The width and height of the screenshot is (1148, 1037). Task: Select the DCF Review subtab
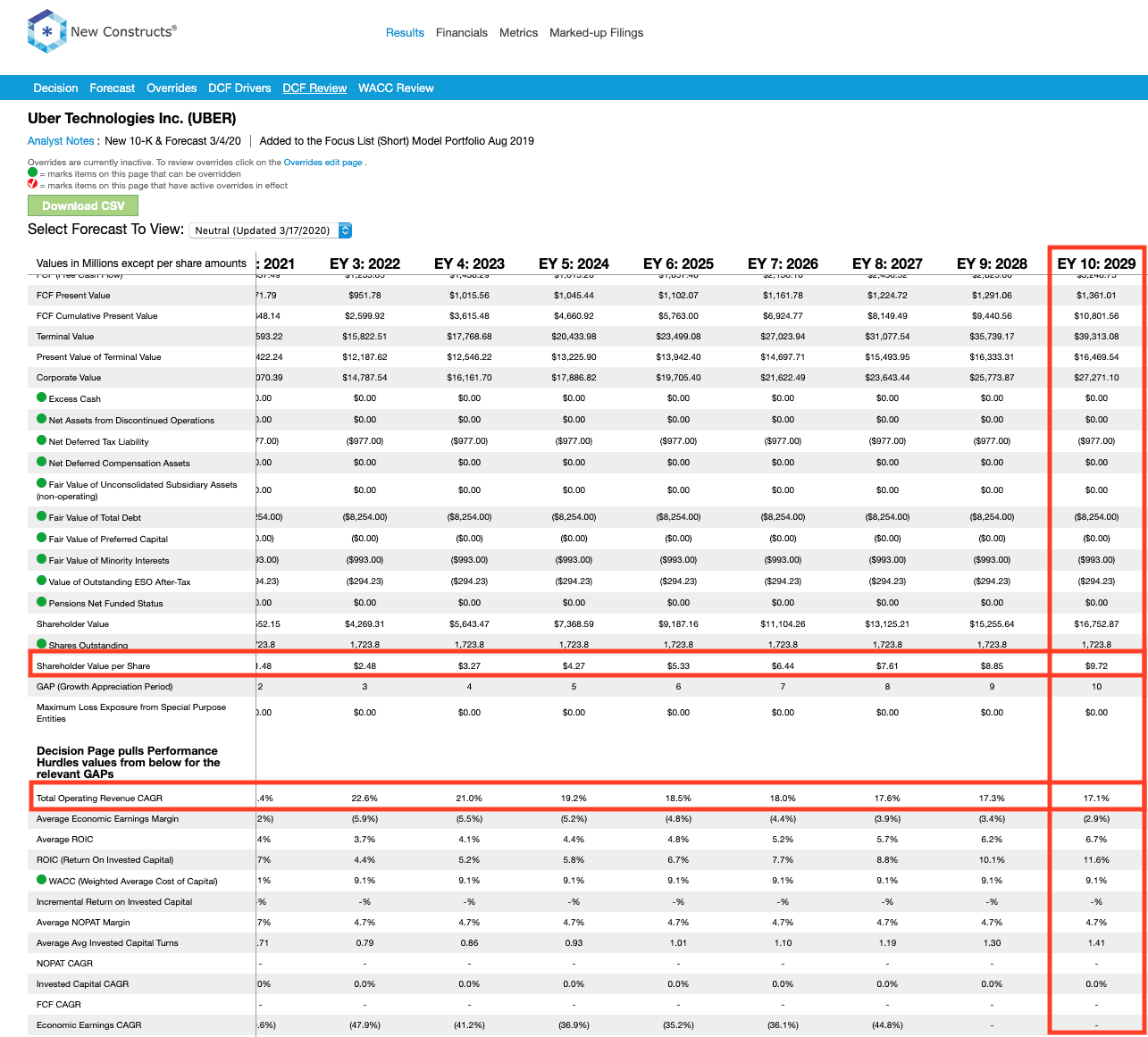point(314,88)
